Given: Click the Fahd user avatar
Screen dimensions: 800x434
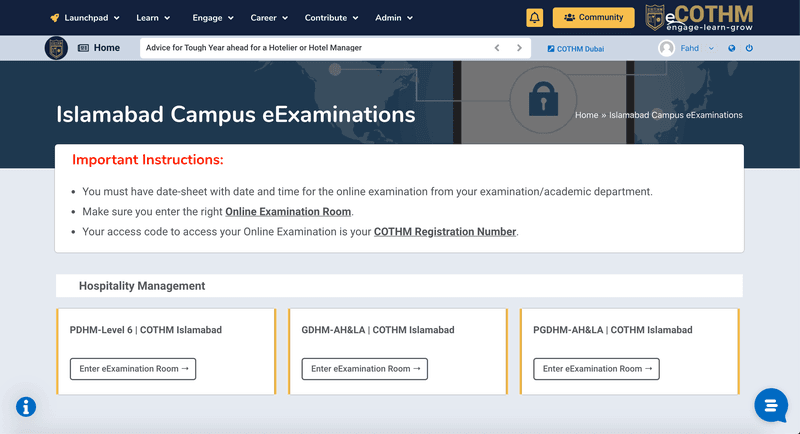Looking at the screenshot, I should (x=666, y=48).
